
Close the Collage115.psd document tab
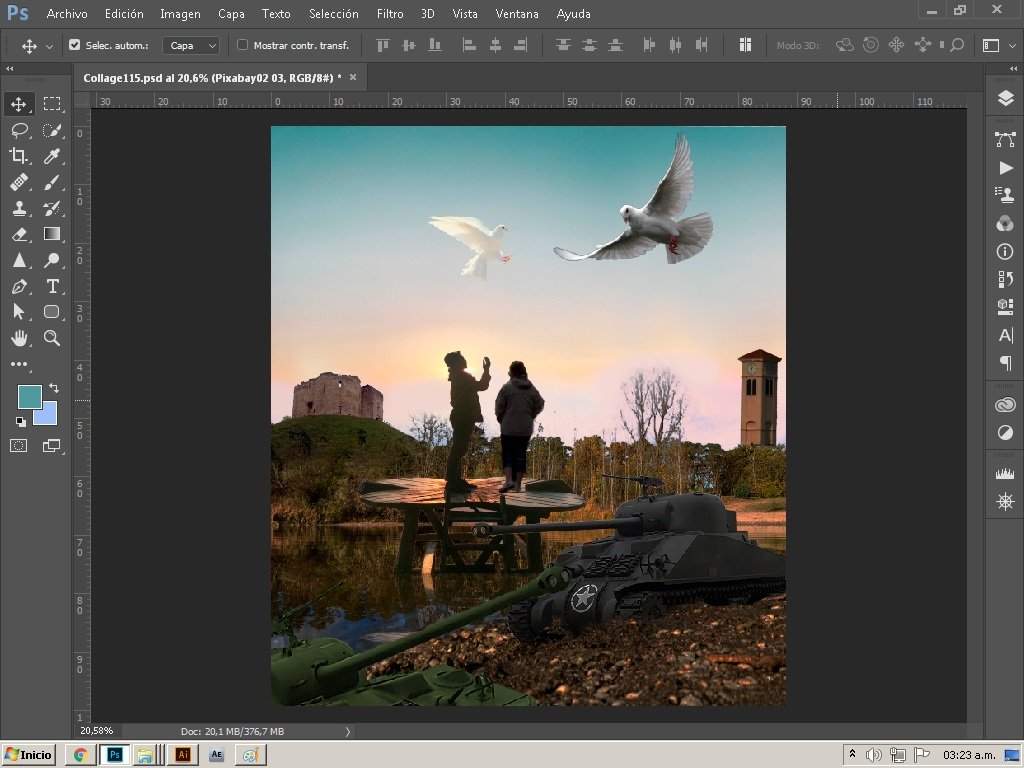(353, 77)
